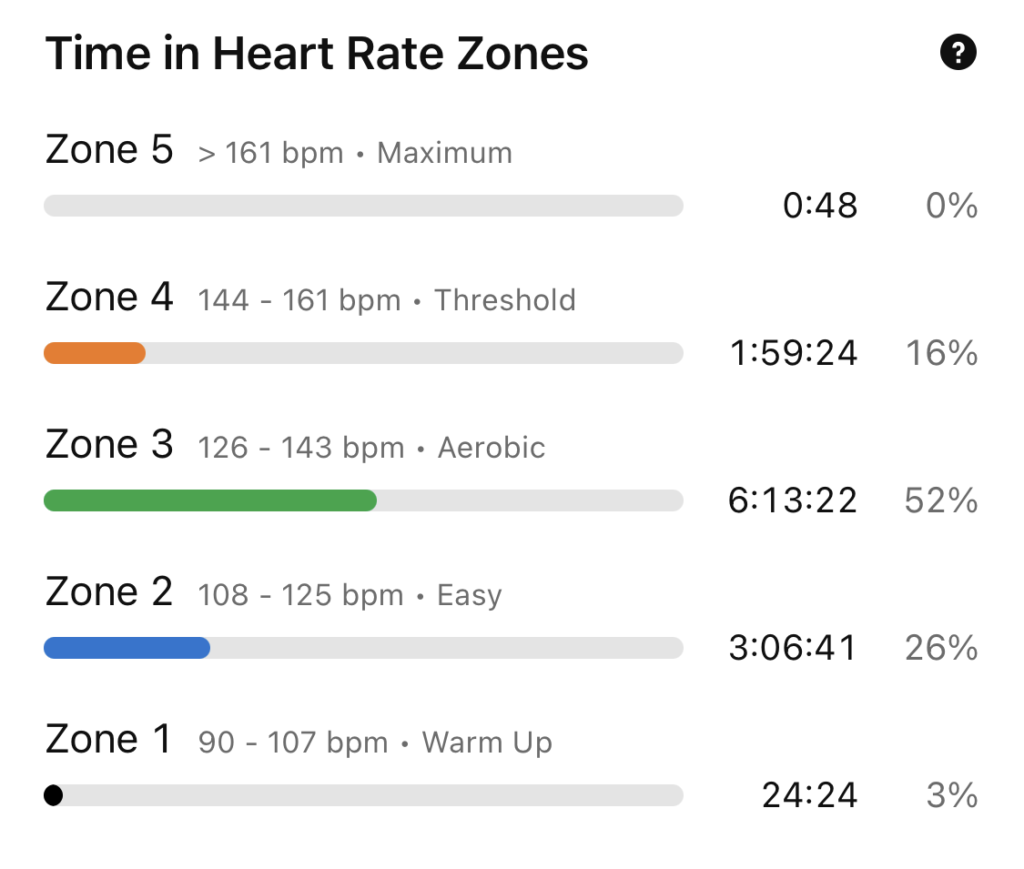Click the 0:48 Zone 5 duration
Viewport: 1024px width, 869px height.
click(x=820, y=206)
